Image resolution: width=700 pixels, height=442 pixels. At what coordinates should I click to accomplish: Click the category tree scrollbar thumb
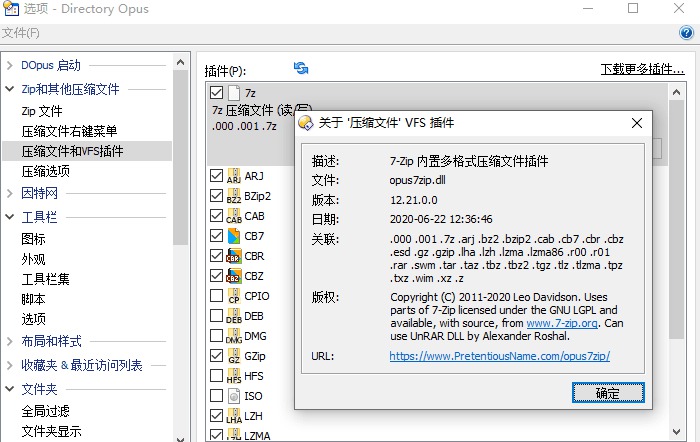point(180,157)
